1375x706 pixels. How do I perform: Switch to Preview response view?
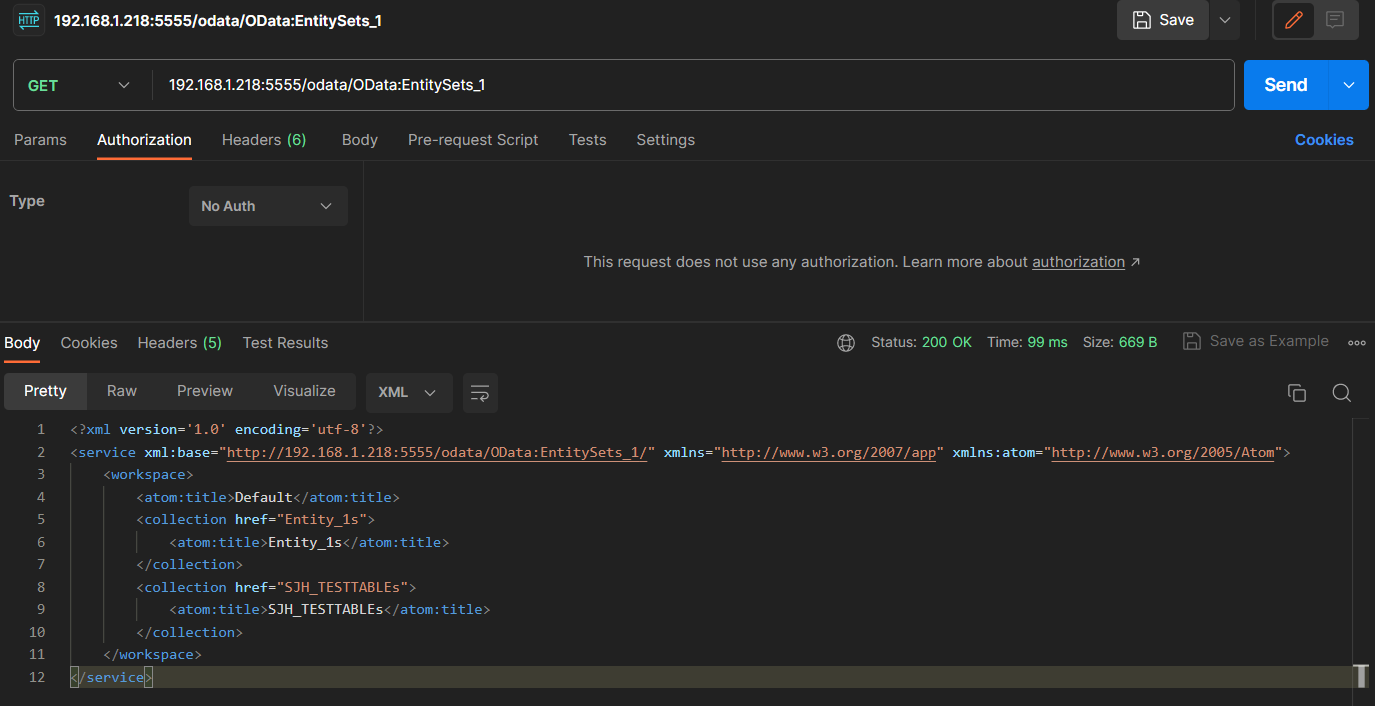pyautogui.click(x=205, y=391)
